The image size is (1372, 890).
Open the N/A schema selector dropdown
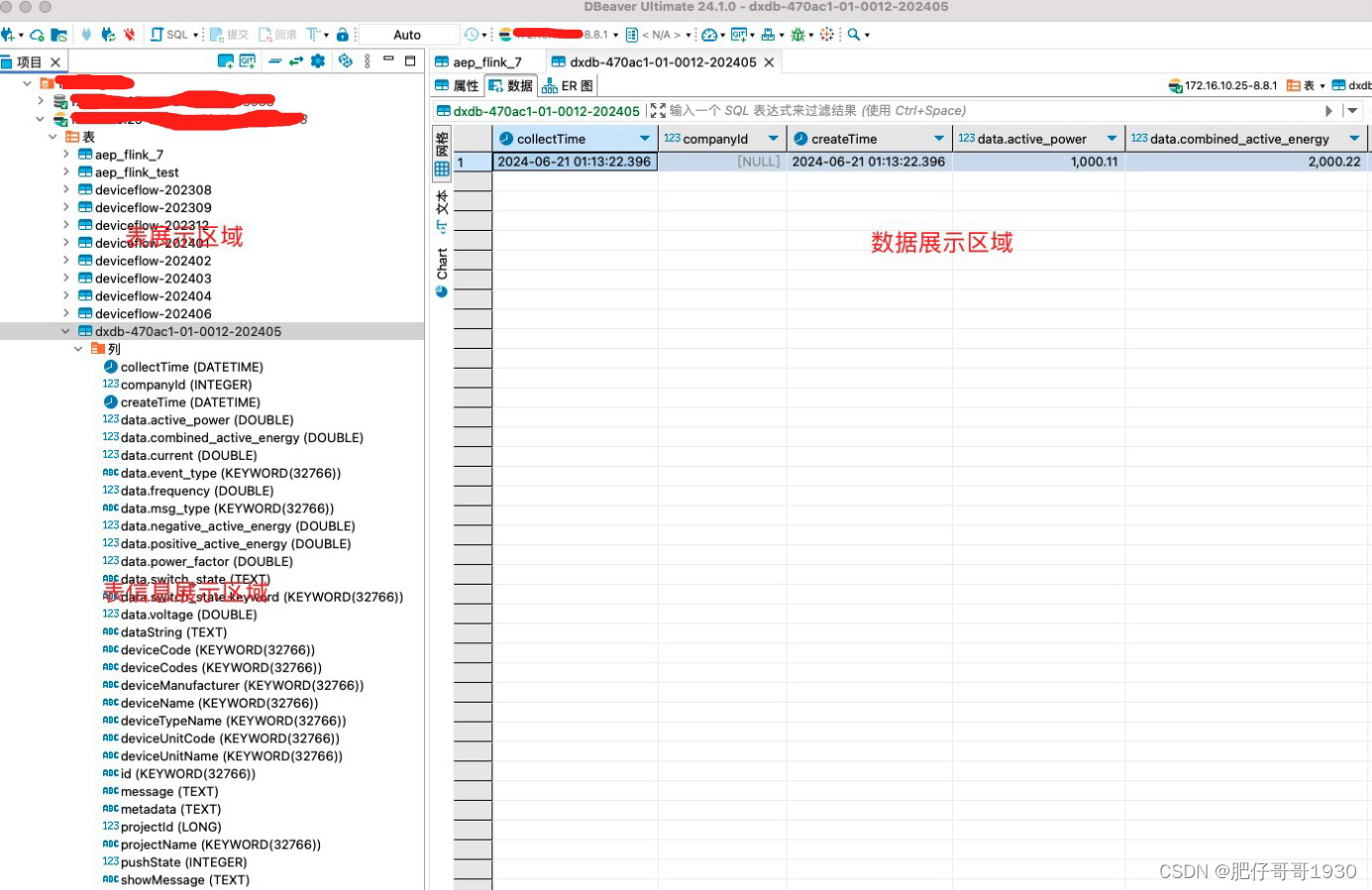coord(665,35)
